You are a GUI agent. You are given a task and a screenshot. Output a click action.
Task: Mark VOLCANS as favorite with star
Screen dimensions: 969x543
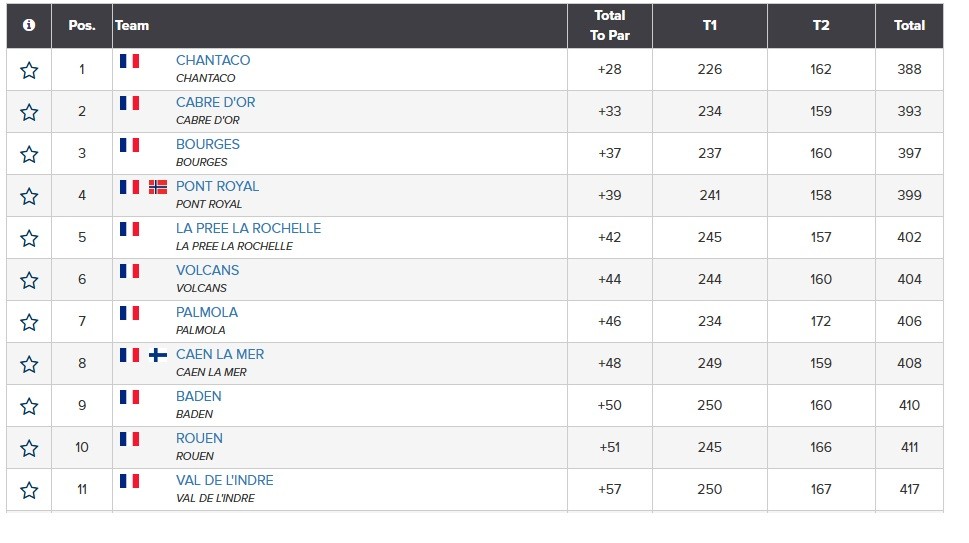click(29, 280)
